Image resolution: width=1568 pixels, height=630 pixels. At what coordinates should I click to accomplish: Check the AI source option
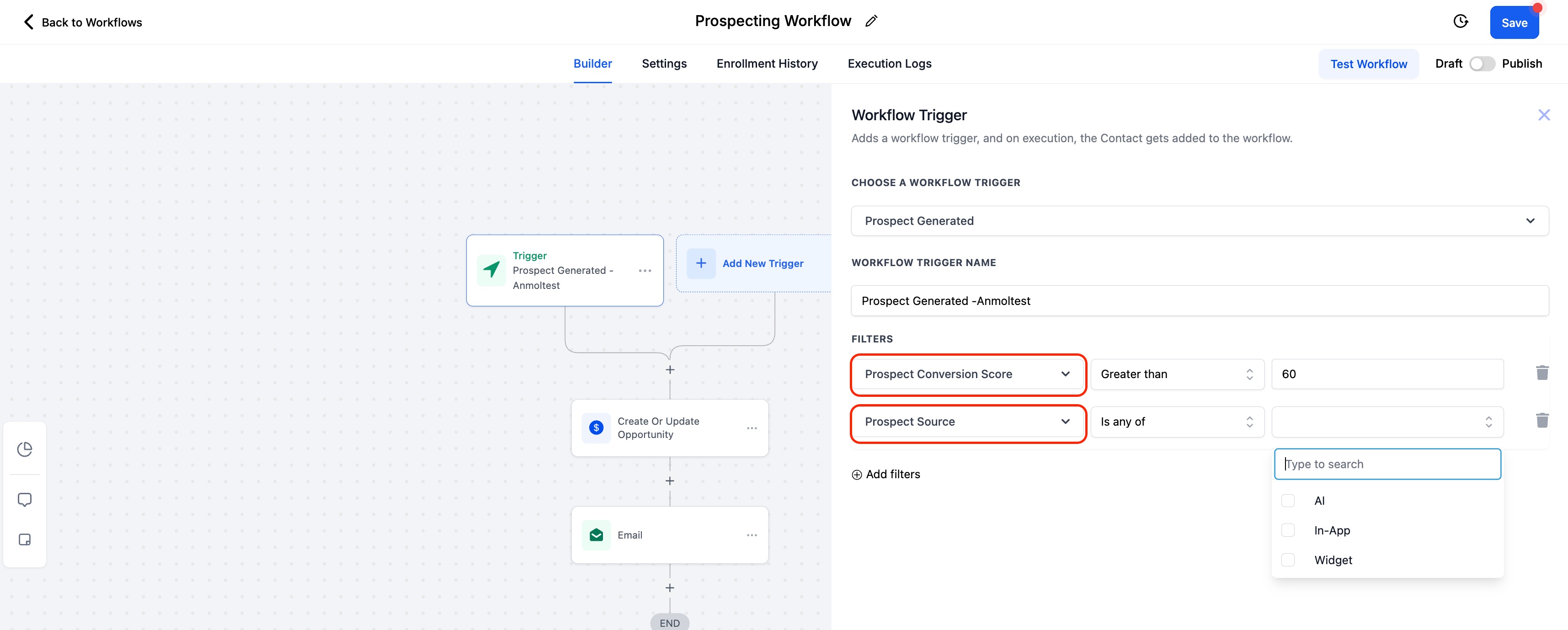(1288, 500)
